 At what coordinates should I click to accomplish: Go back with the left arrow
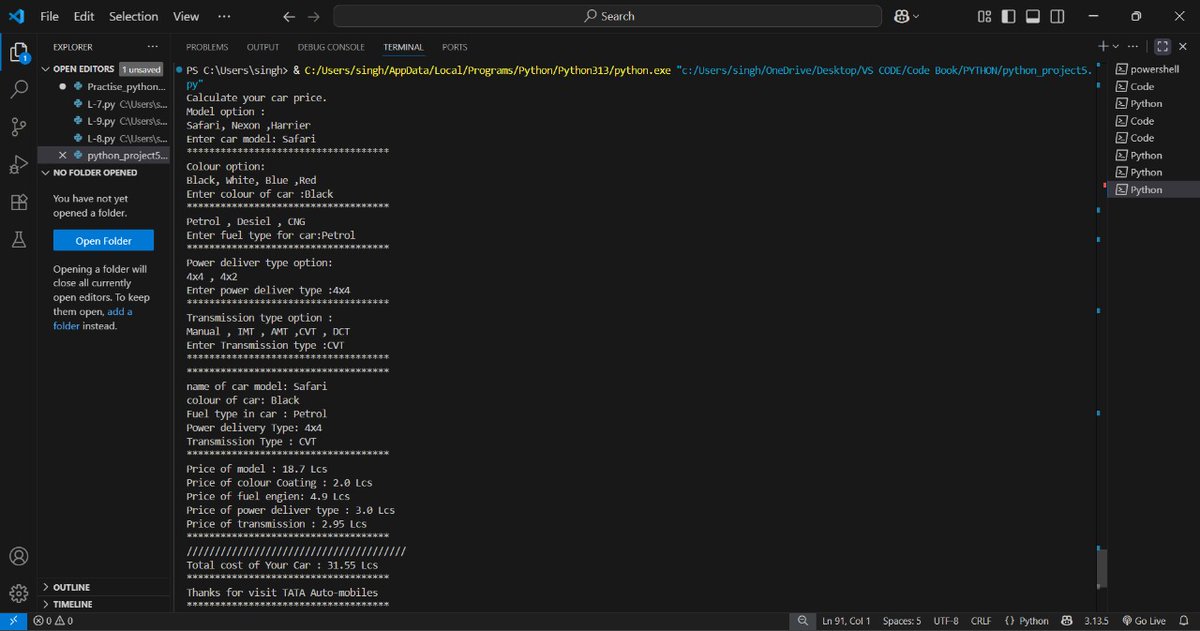[x=289, y=16]
